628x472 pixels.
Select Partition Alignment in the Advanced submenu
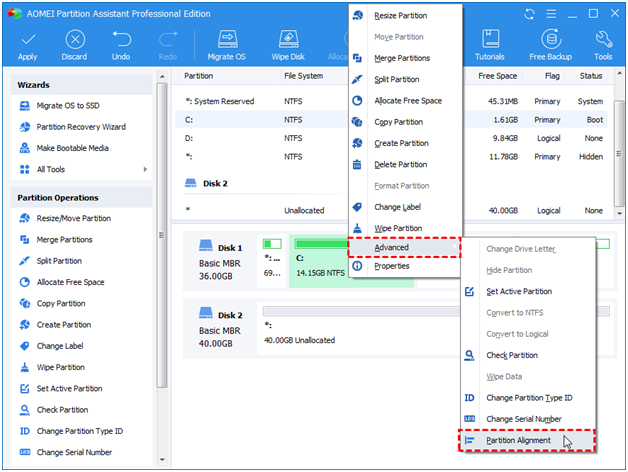click(x=527, y=440)
